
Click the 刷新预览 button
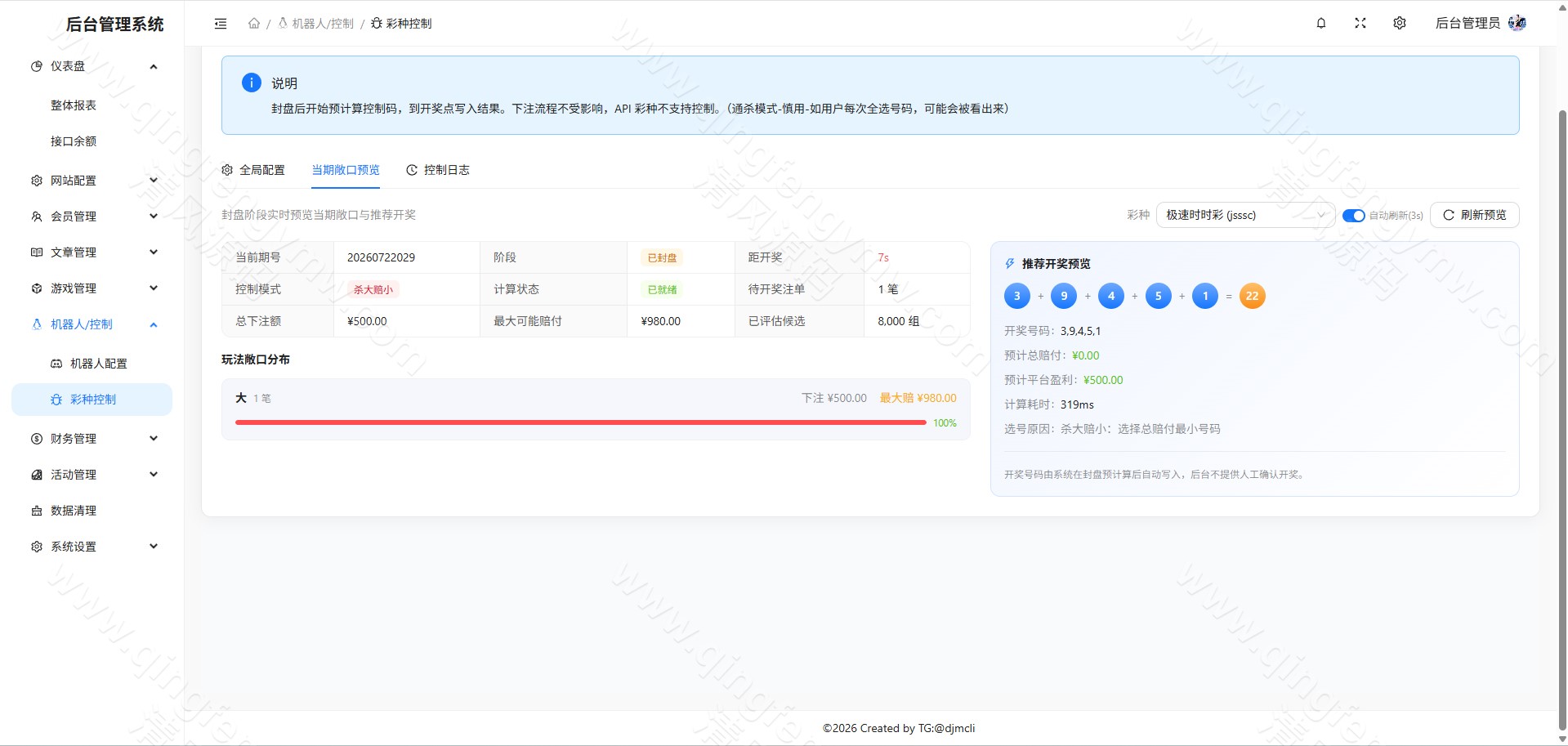pyautogui.click(x=1474, y=215)
